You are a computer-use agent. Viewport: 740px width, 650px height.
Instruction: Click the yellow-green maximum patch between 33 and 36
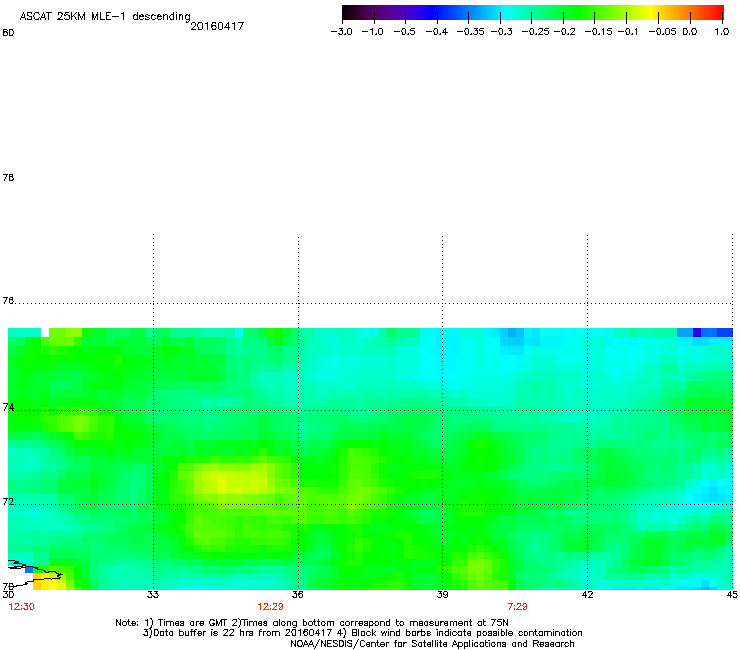[235, 481]
